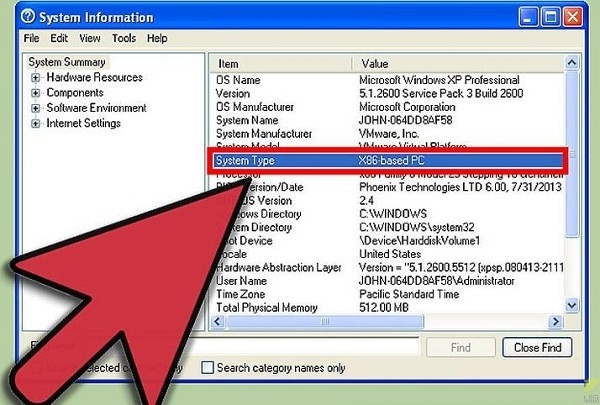Expand the Hardware Resources tree node
600x405 pixels.
pos(36,78)
